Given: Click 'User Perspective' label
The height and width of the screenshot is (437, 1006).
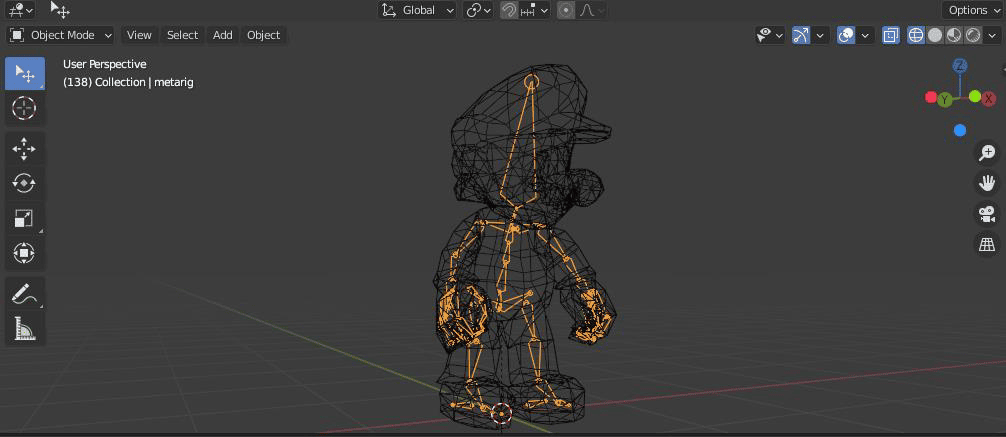Looking at the screenshot, I should (x=105, y=64).
